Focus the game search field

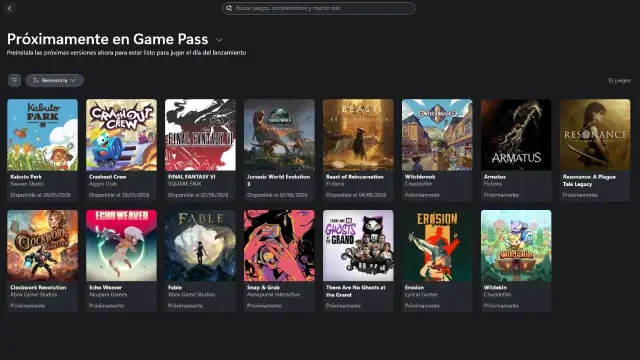click(319, 8)
